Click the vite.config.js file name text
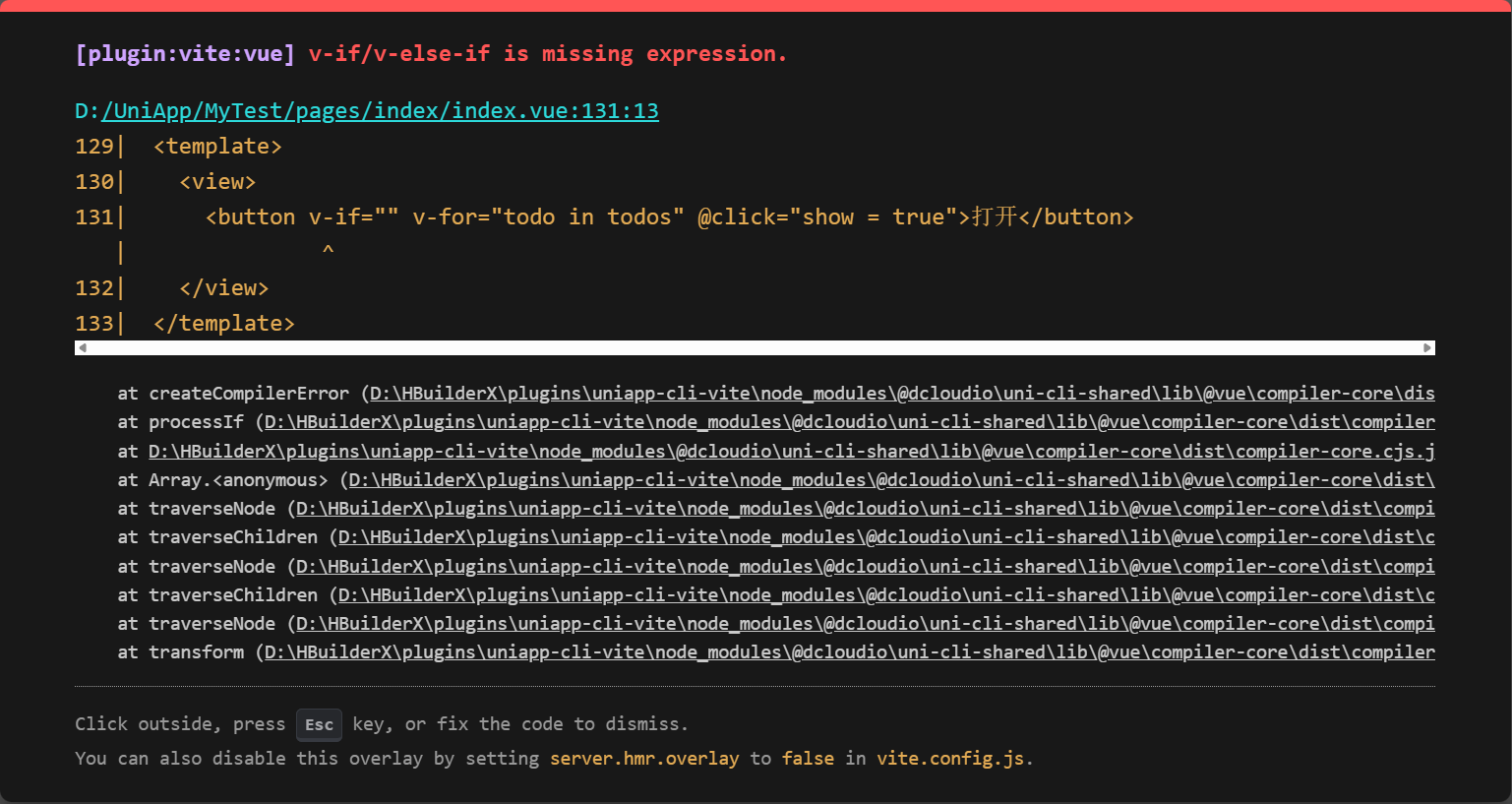 pyautogui.click(x=950, y=759)
